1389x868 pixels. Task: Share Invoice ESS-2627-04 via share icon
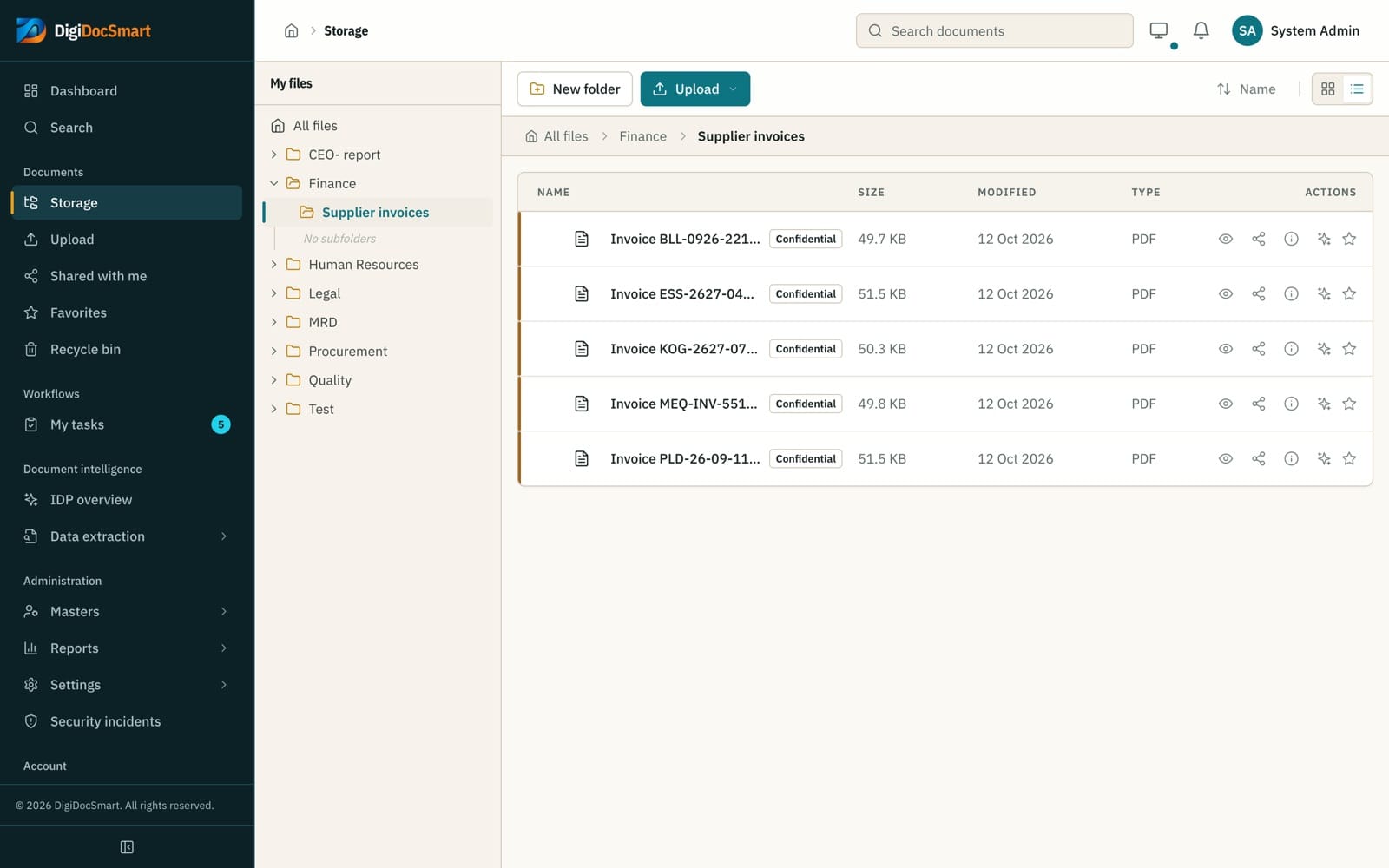coord(1258,293)
